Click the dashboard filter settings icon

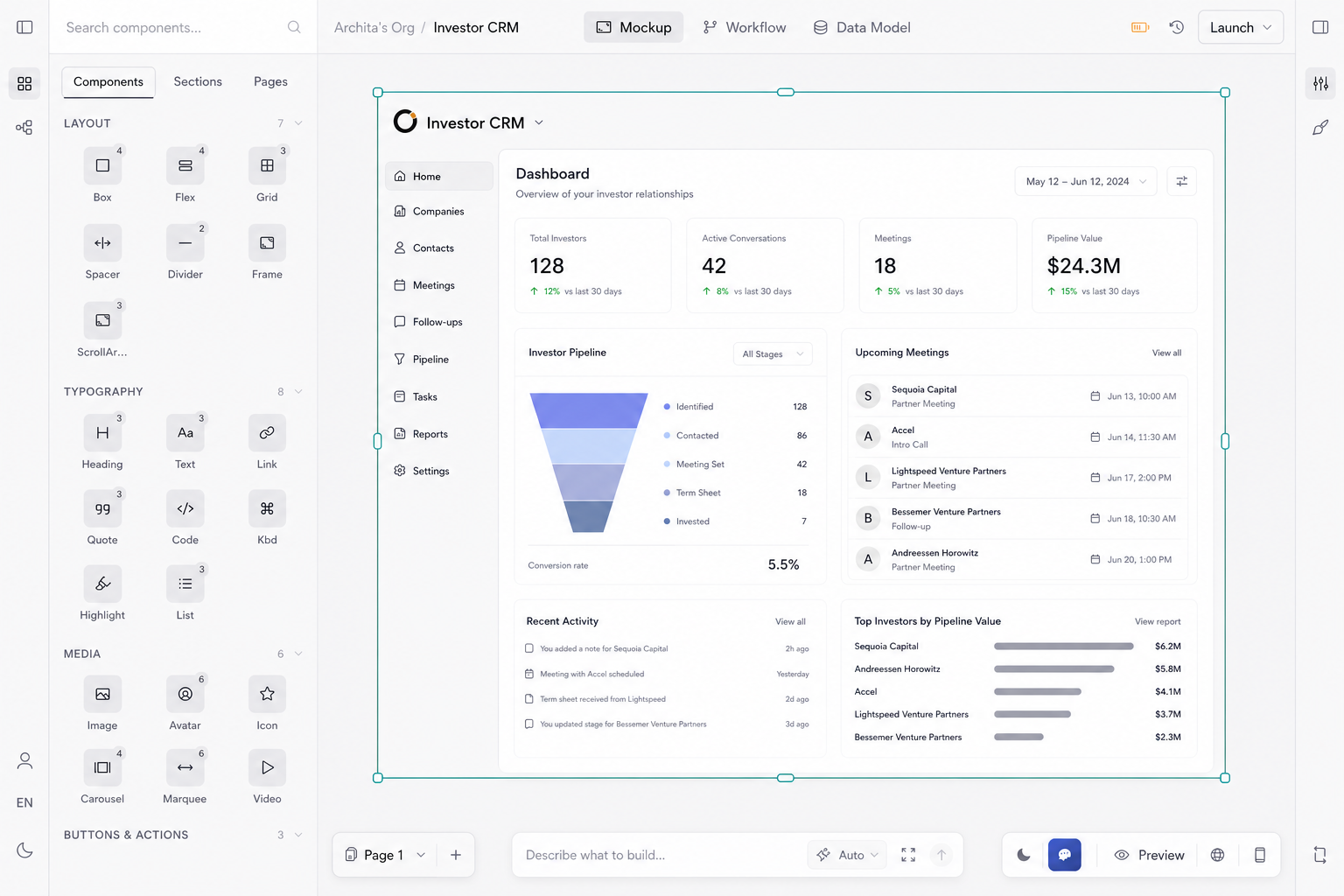coord(1182,181)
